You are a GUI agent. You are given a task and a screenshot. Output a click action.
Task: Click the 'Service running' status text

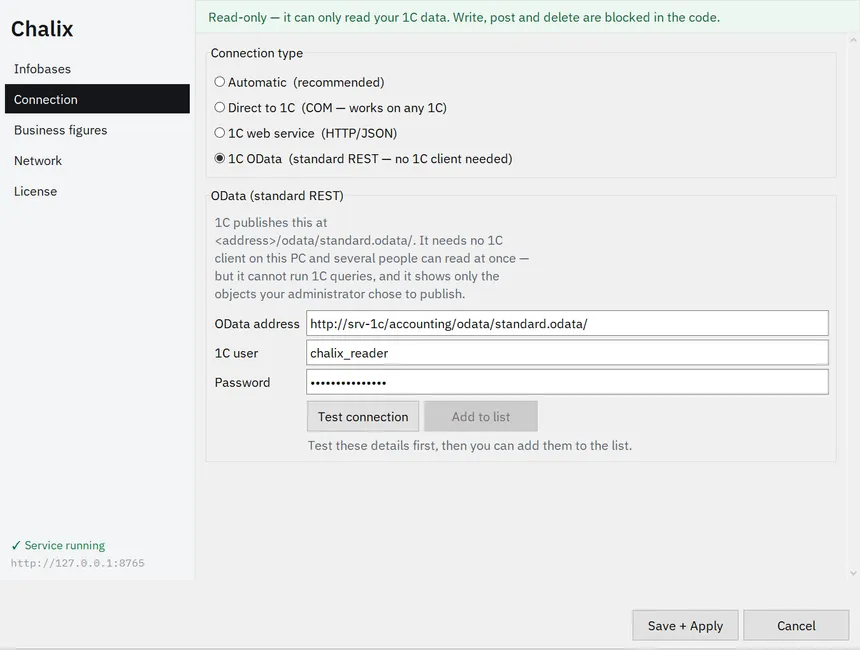pyautogui.click(x=65, y=545)
